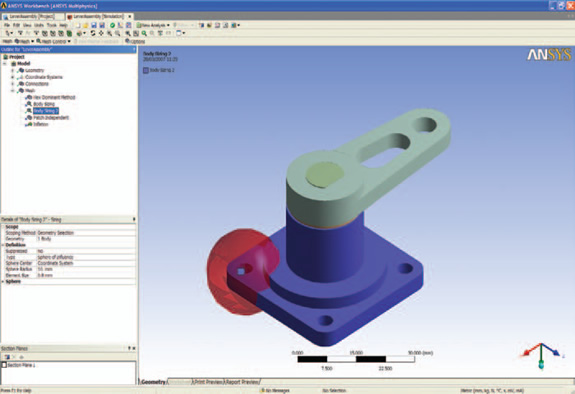Select Coordinate Systems in the outline
The image size is (575, 394).
tap(44, 77)
